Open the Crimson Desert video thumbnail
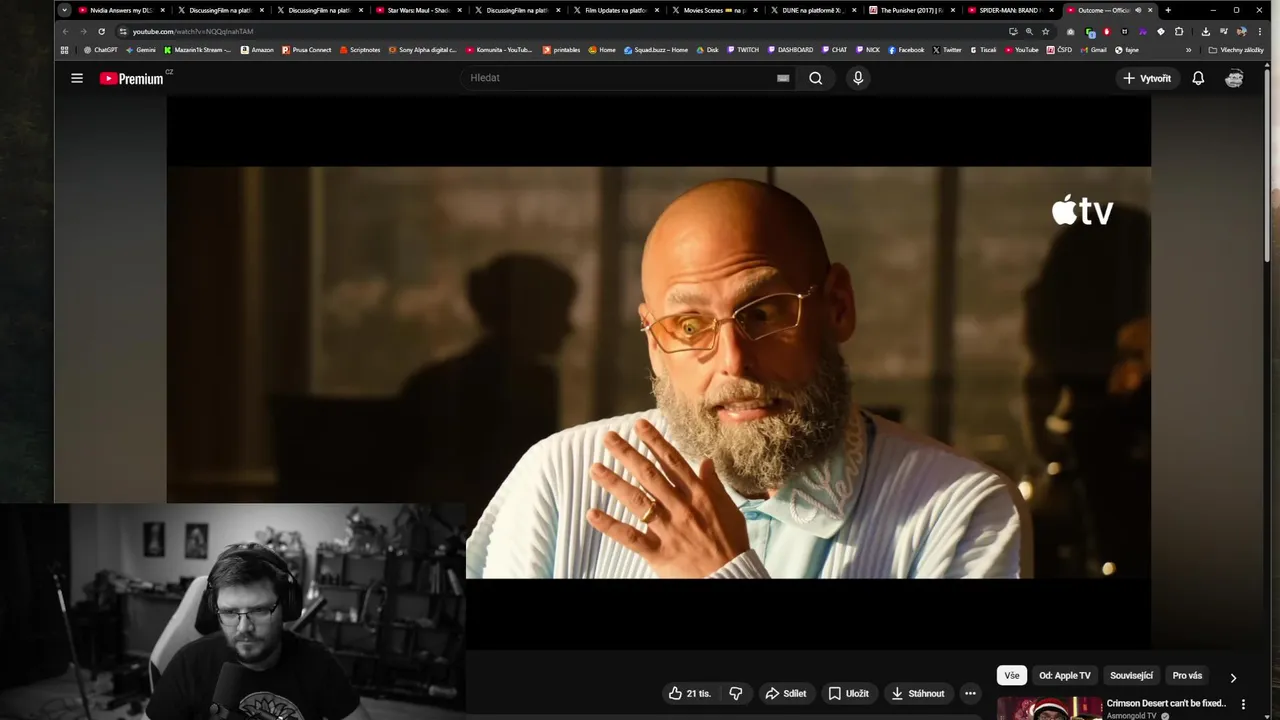 point(1049,708)
